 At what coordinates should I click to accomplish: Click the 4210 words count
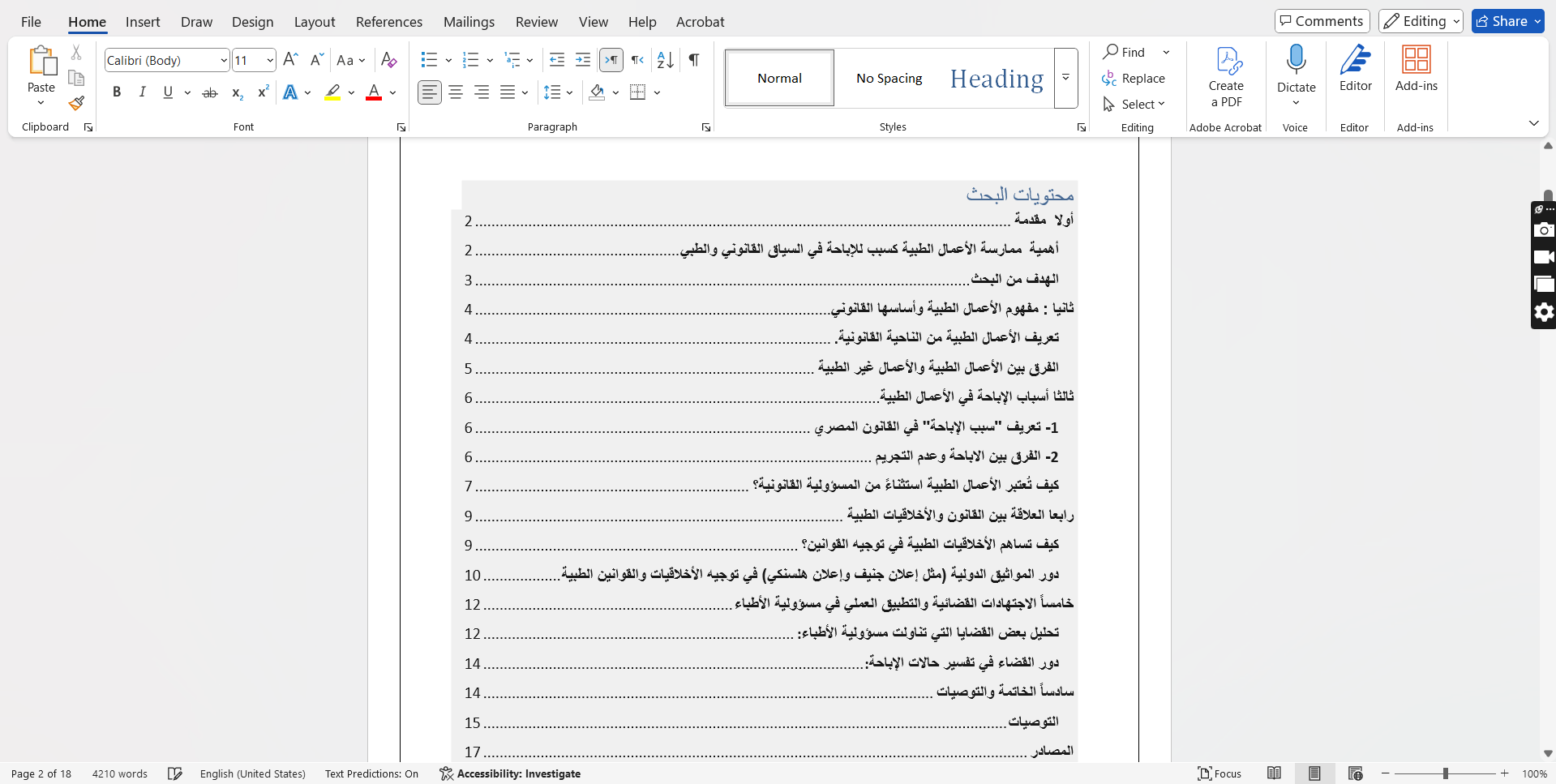coord(120,773)
